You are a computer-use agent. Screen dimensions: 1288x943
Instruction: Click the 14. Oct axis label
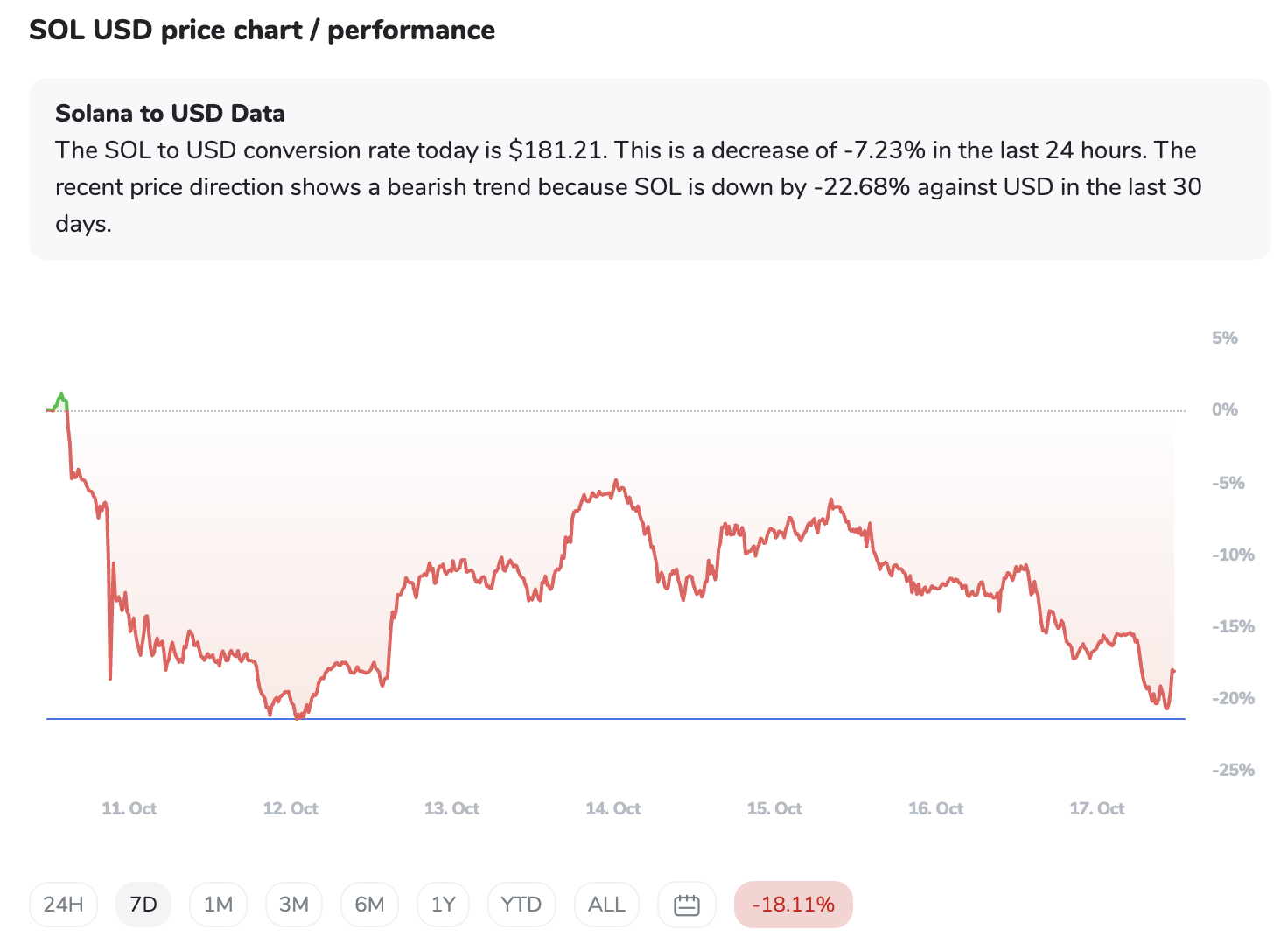613,808
